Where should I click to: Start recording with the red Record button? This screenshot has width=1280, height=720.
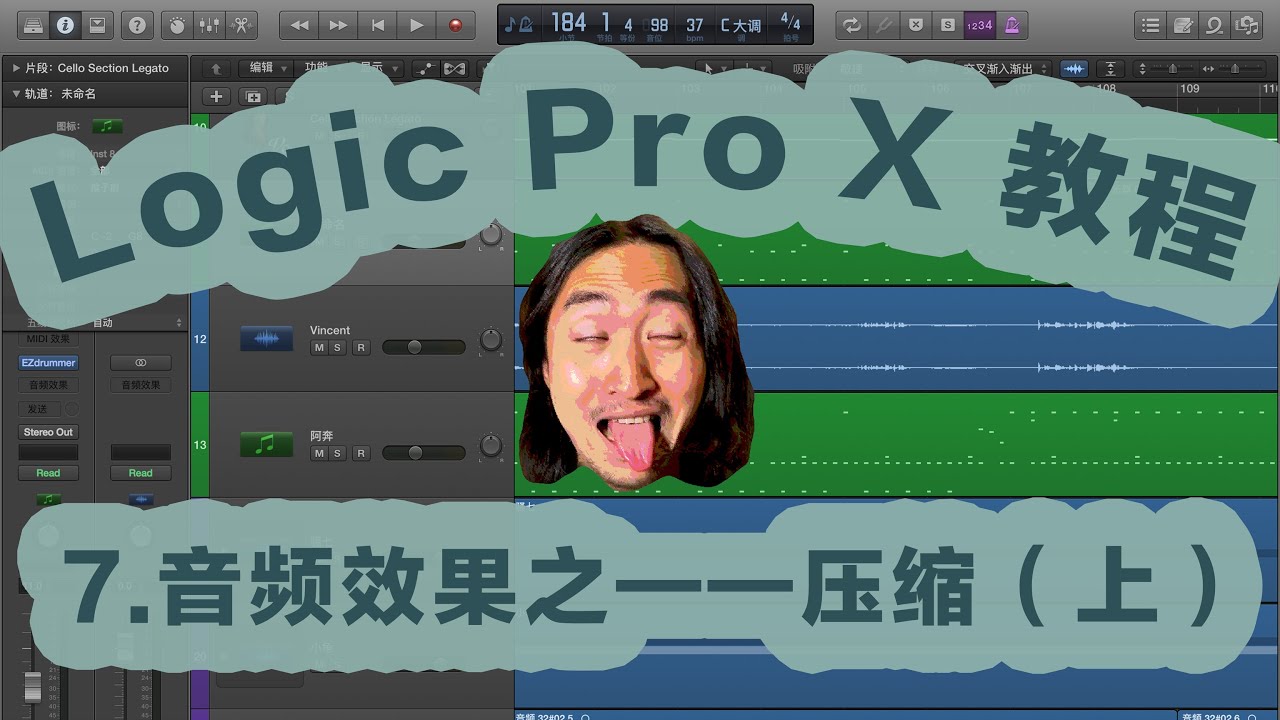[456, 25]
